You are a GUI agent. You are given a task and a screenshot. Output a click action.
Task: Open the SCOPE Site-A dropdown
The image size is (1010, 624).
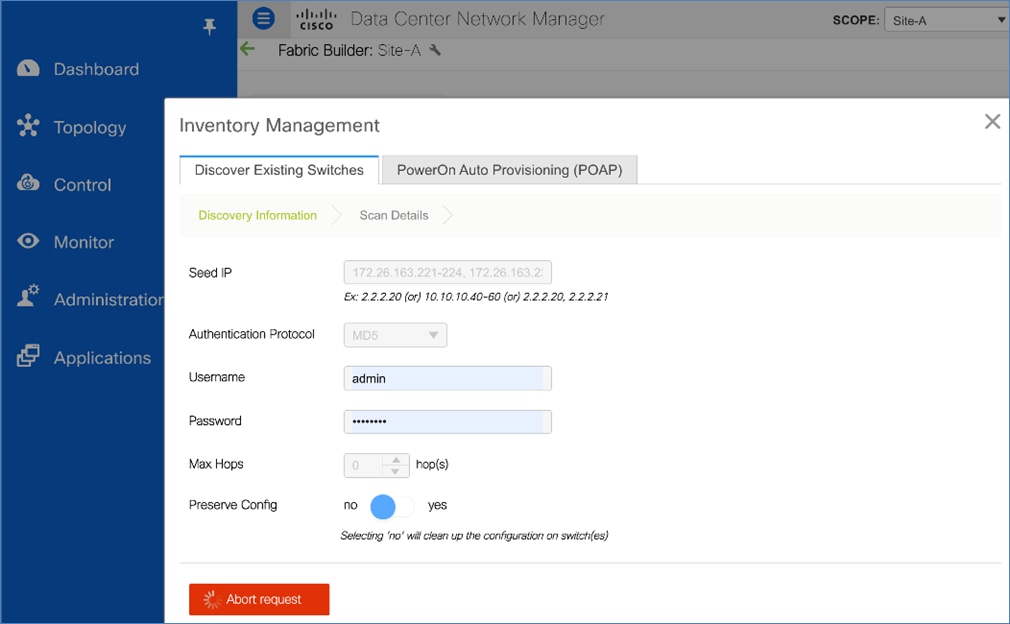pyautogui.click(x=946, y=20)
